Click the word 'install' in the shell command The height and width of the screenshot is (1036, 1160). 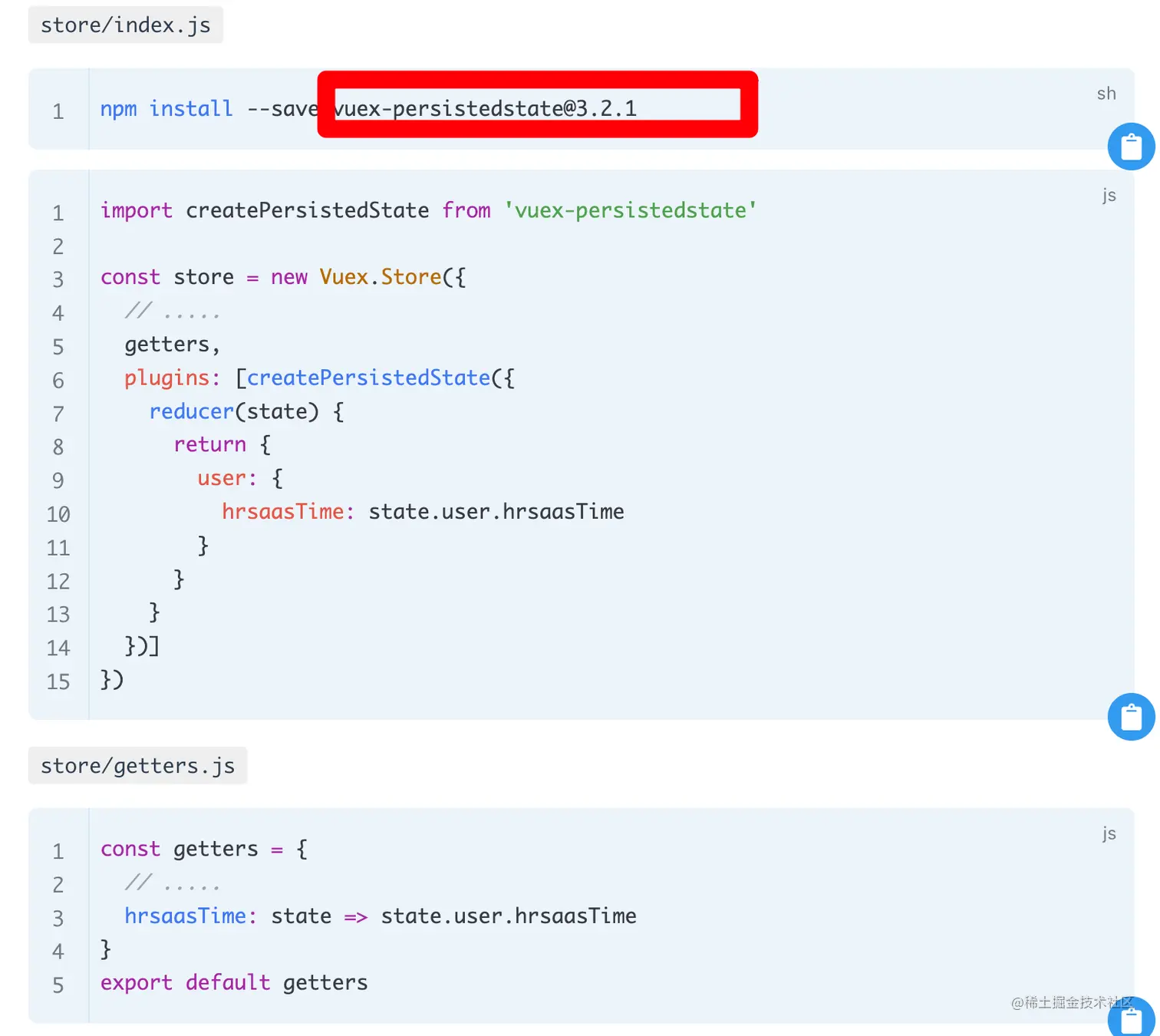click(x=191, y=108)
